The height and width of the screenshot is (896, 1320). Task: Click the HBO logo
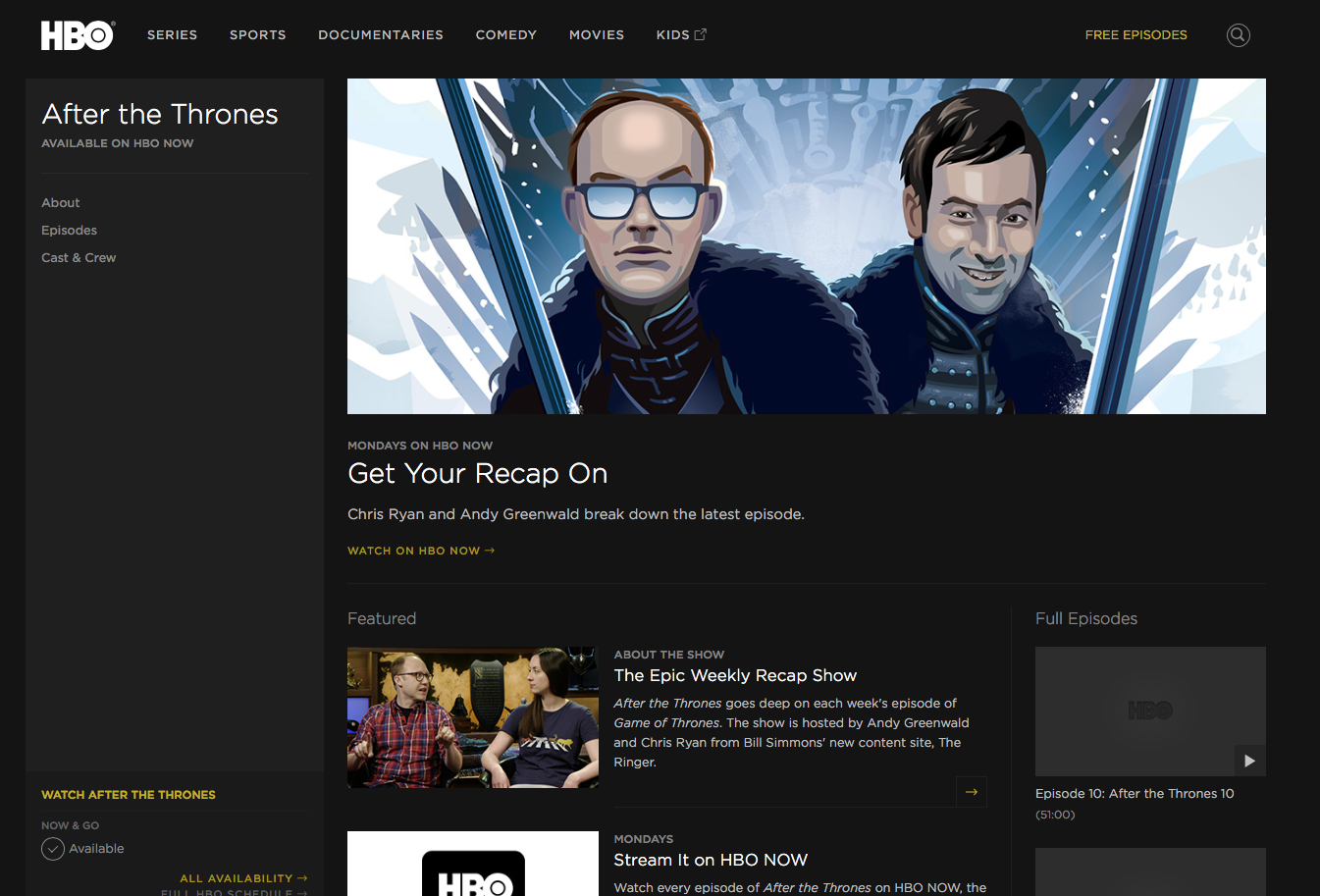click(x=78, y=35)
